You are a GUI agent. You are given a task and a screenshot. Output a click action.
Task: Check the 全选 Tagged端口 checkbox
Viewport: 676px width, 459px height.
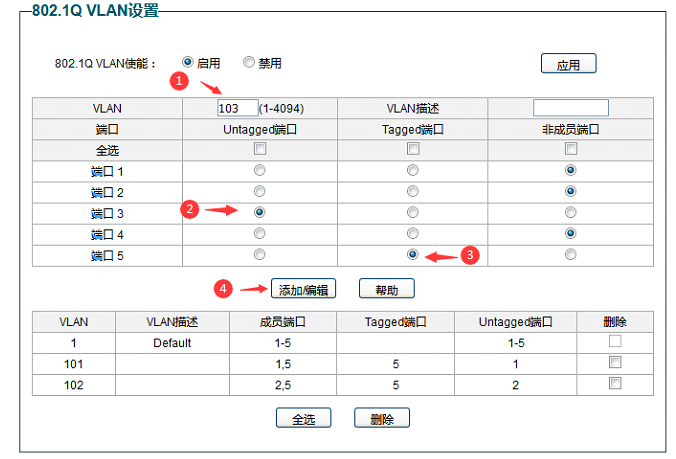(x=412, y=149)
